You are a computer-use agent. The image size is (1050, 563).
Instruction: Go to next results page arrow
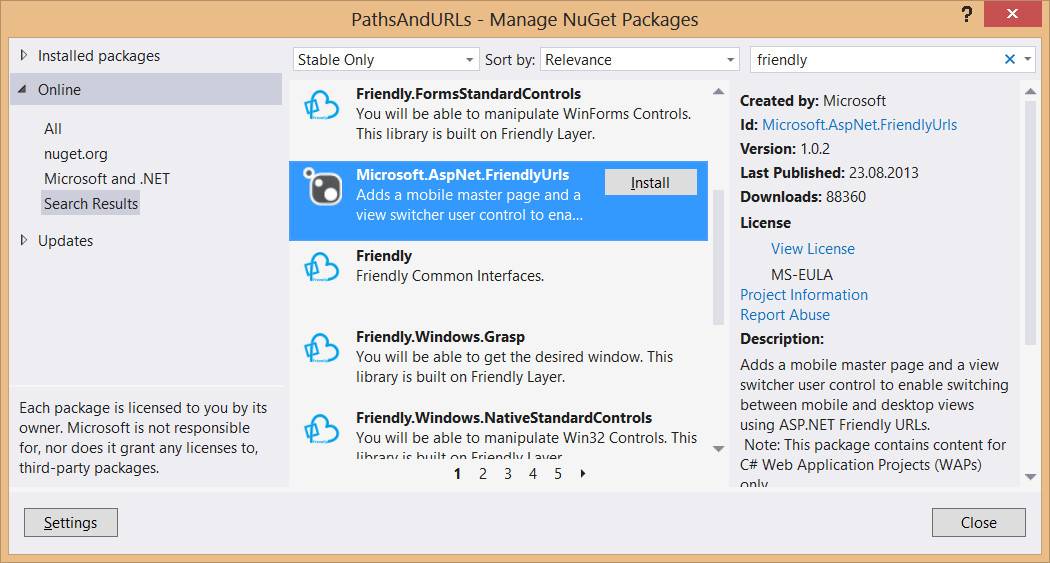tap(583, 473)
